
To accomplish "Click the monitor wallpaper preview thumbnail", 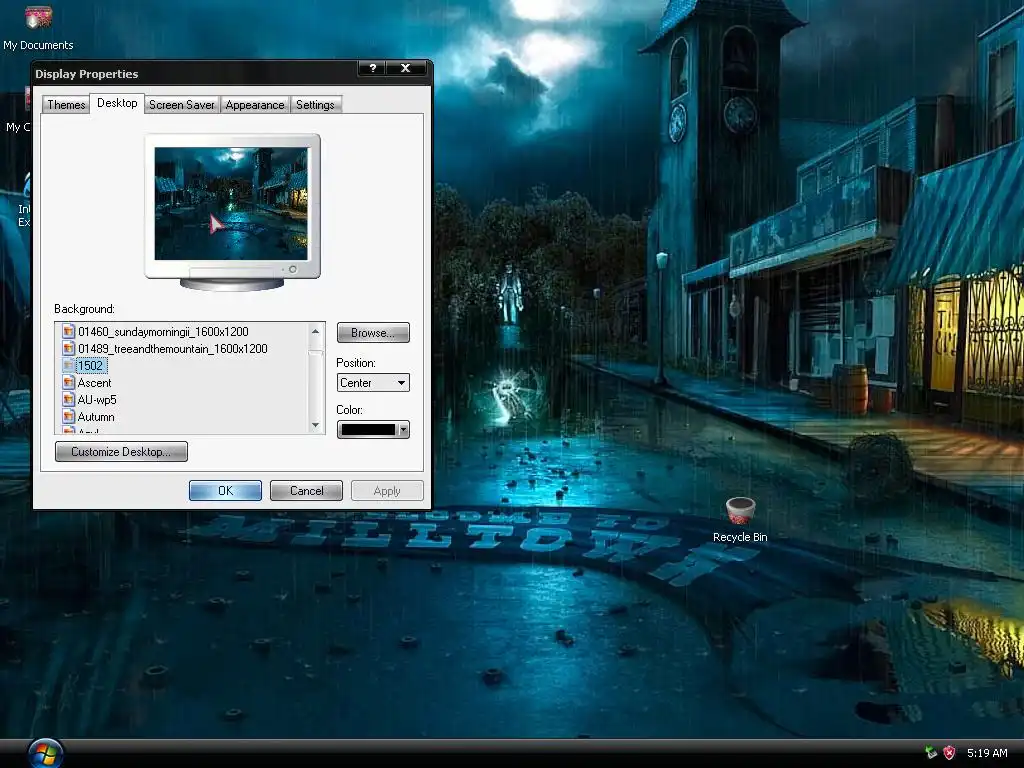I will coord(231,203).
